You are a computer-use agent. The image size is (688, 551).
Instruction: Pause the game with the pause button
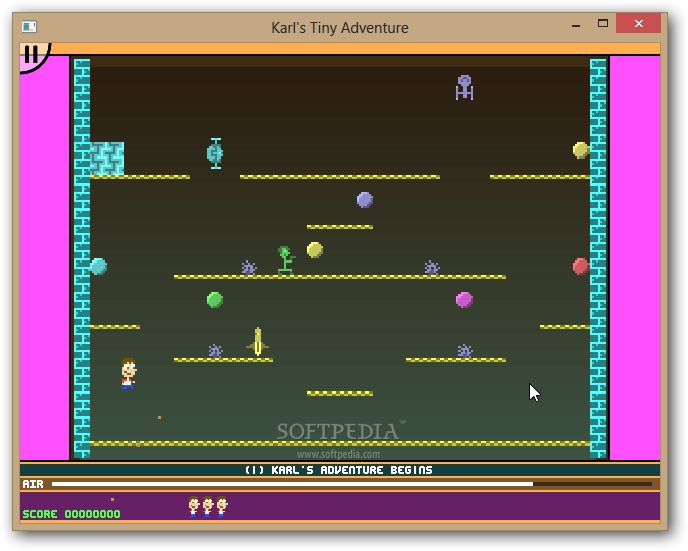31,54
